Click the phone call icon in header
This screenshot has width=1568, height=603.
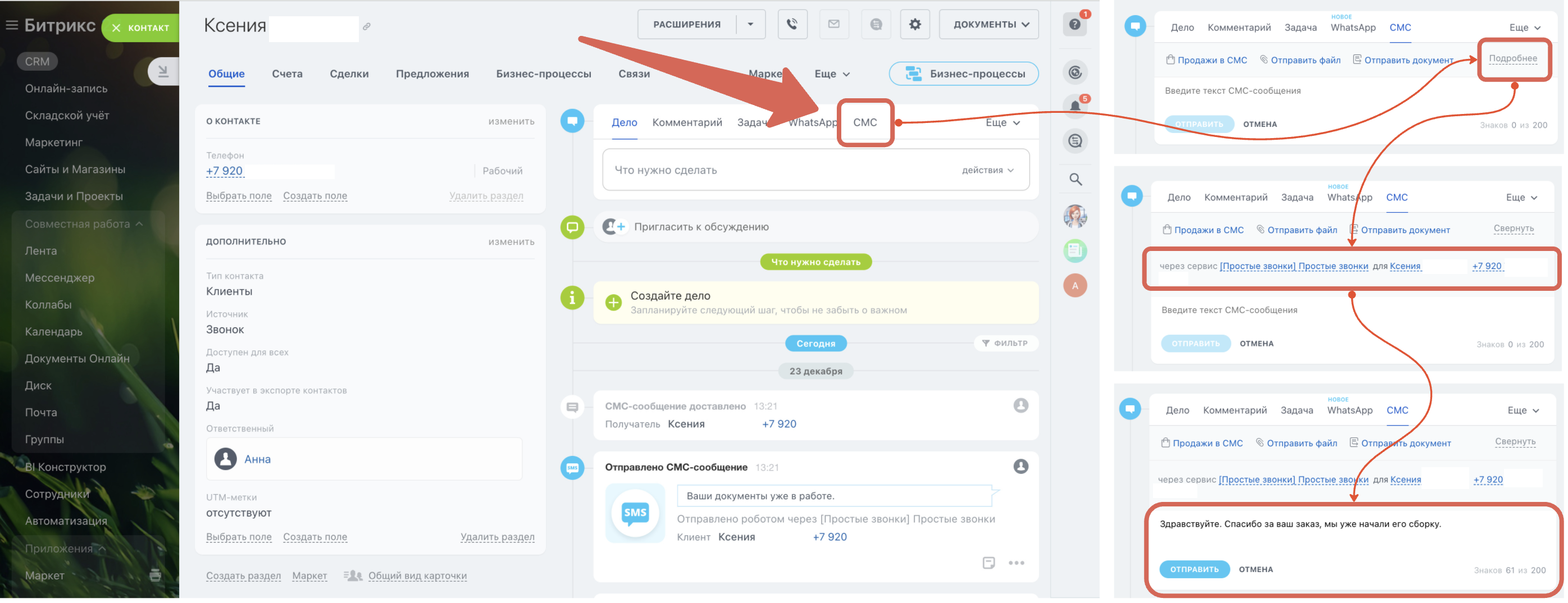coord(792,24)
